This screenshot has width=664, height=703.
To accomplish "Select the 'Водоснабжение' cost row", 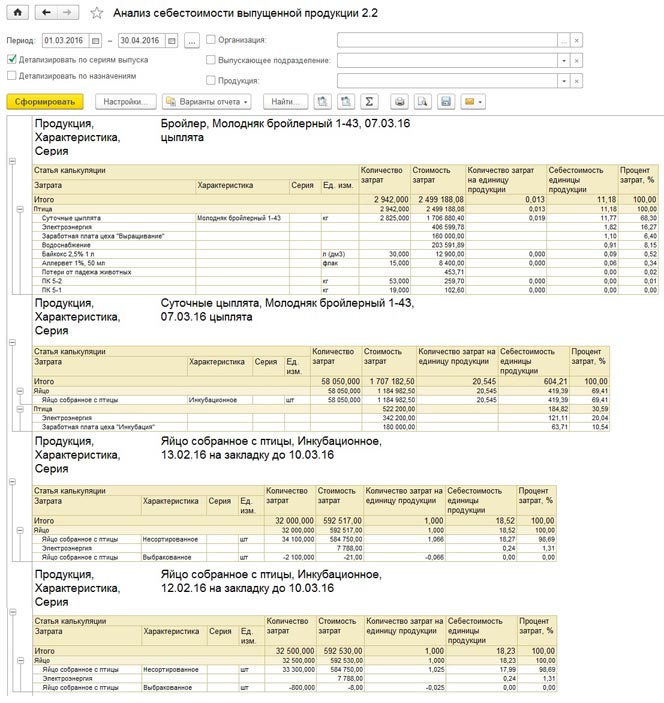I will click(x=345, y=245).
